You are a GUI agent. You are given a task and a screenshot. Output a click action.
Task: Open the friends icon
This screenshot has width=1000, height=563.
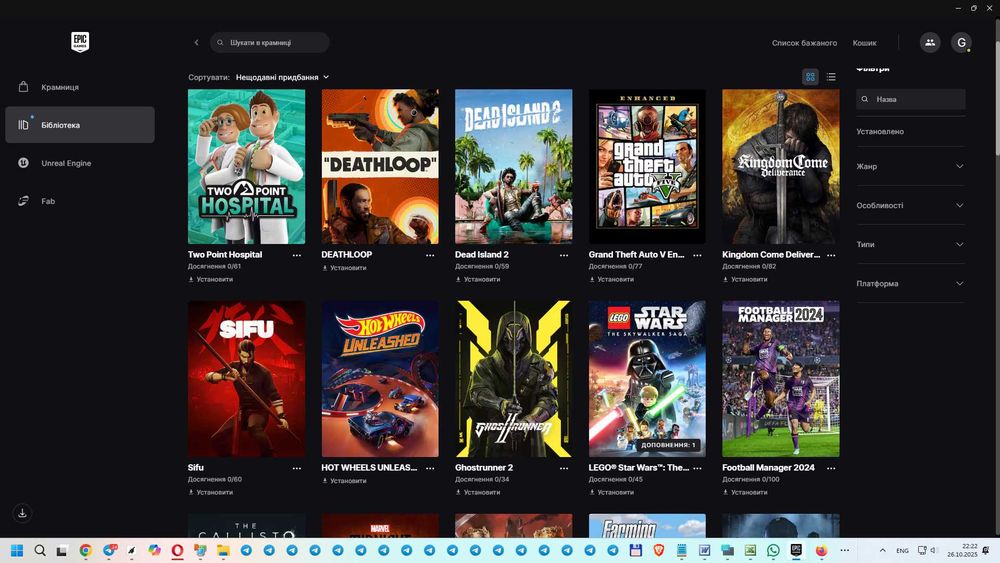[930, 43]
